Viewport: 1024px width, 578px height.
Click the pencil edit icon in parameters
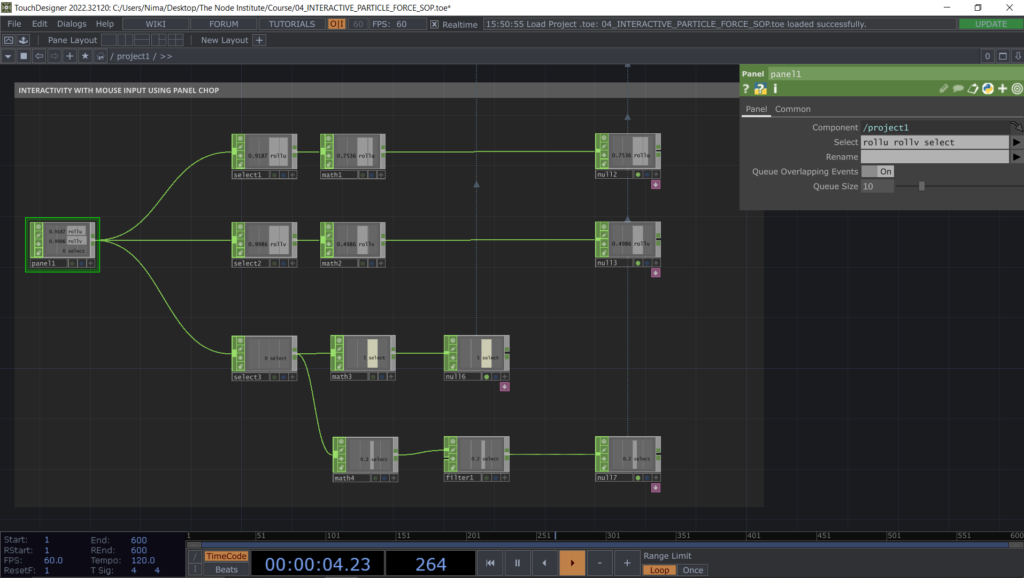click(944, 89)
